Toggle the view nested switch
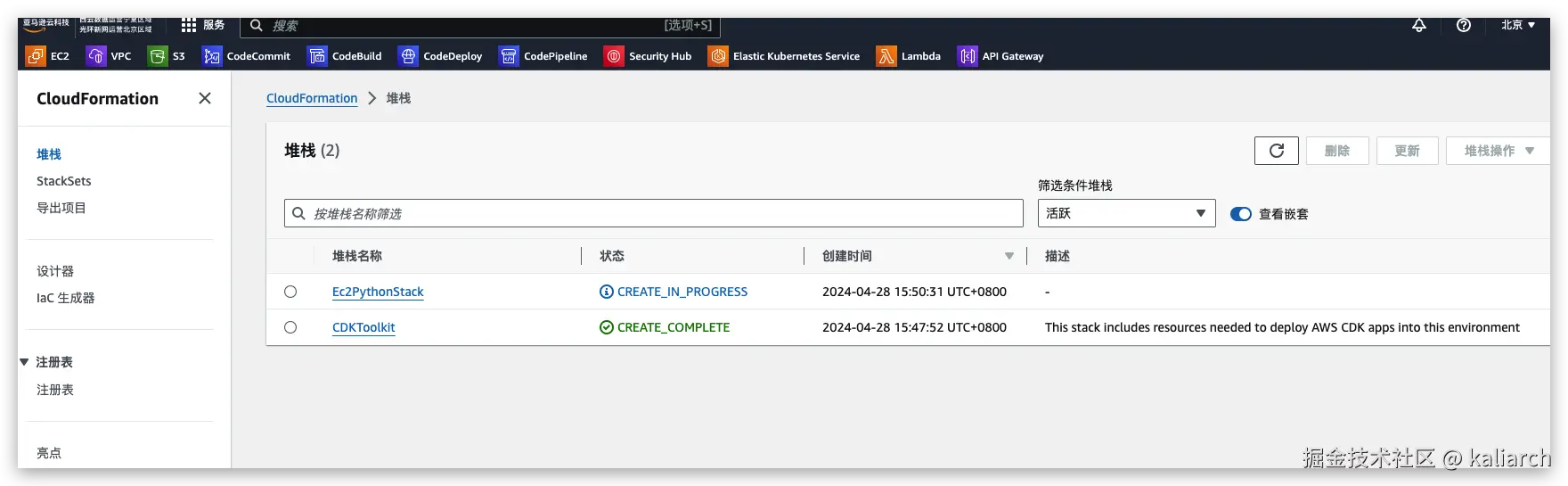This screenshot has width=1568, height=486. tap(1241, 214)
